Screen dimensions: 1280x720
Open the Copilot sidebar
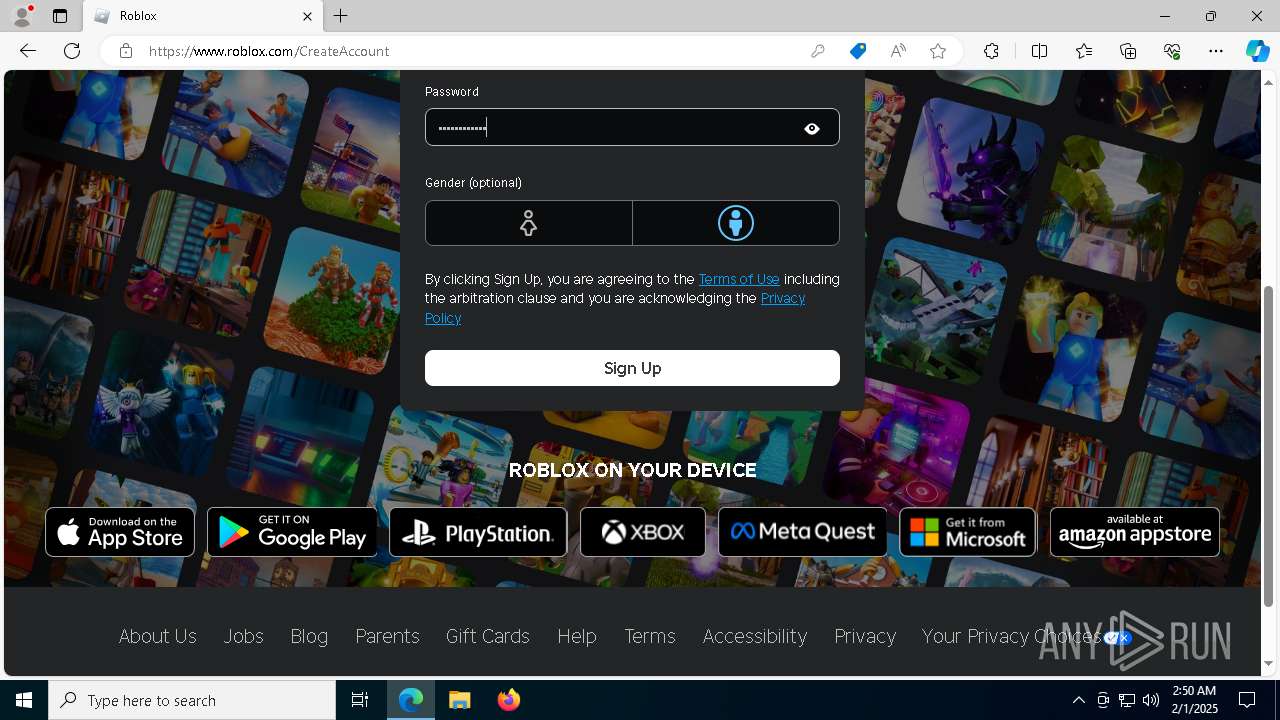(1257, 51)
